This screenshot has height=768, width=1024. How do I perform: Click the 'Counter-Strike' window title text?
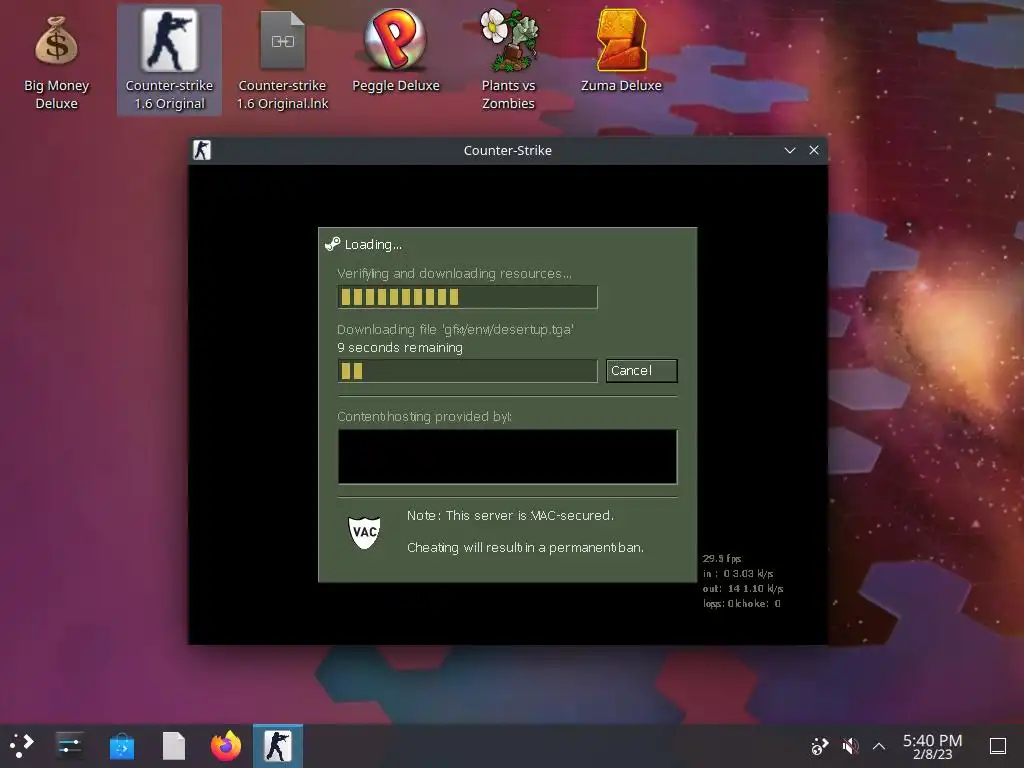coord(507,150)
